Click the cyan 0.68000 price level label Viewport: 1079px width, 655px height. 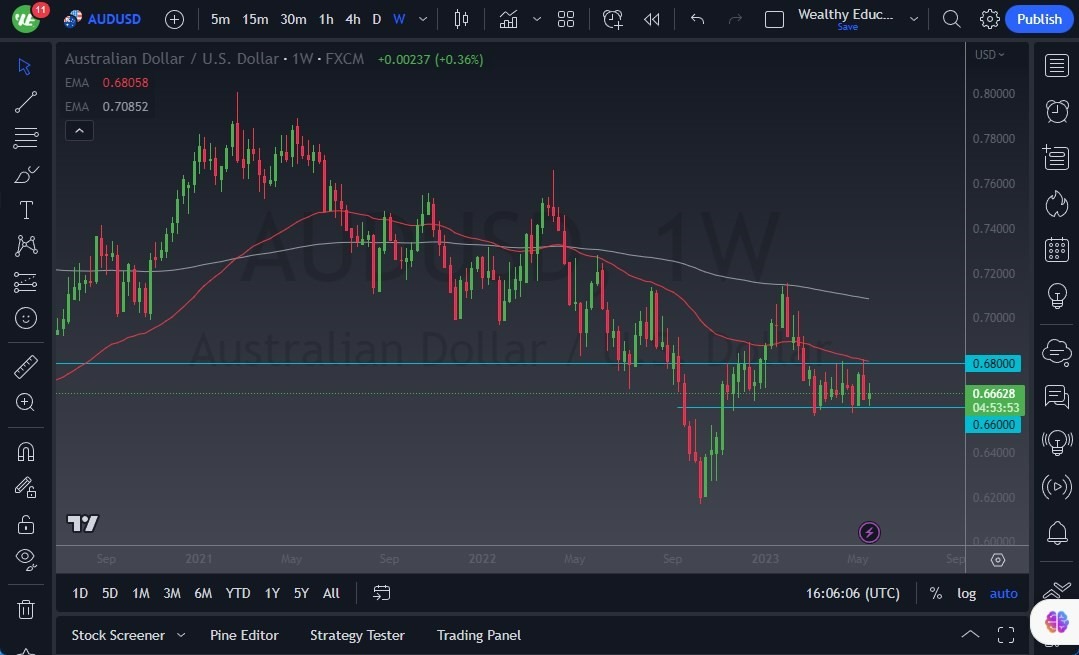(x=993, y=363)
